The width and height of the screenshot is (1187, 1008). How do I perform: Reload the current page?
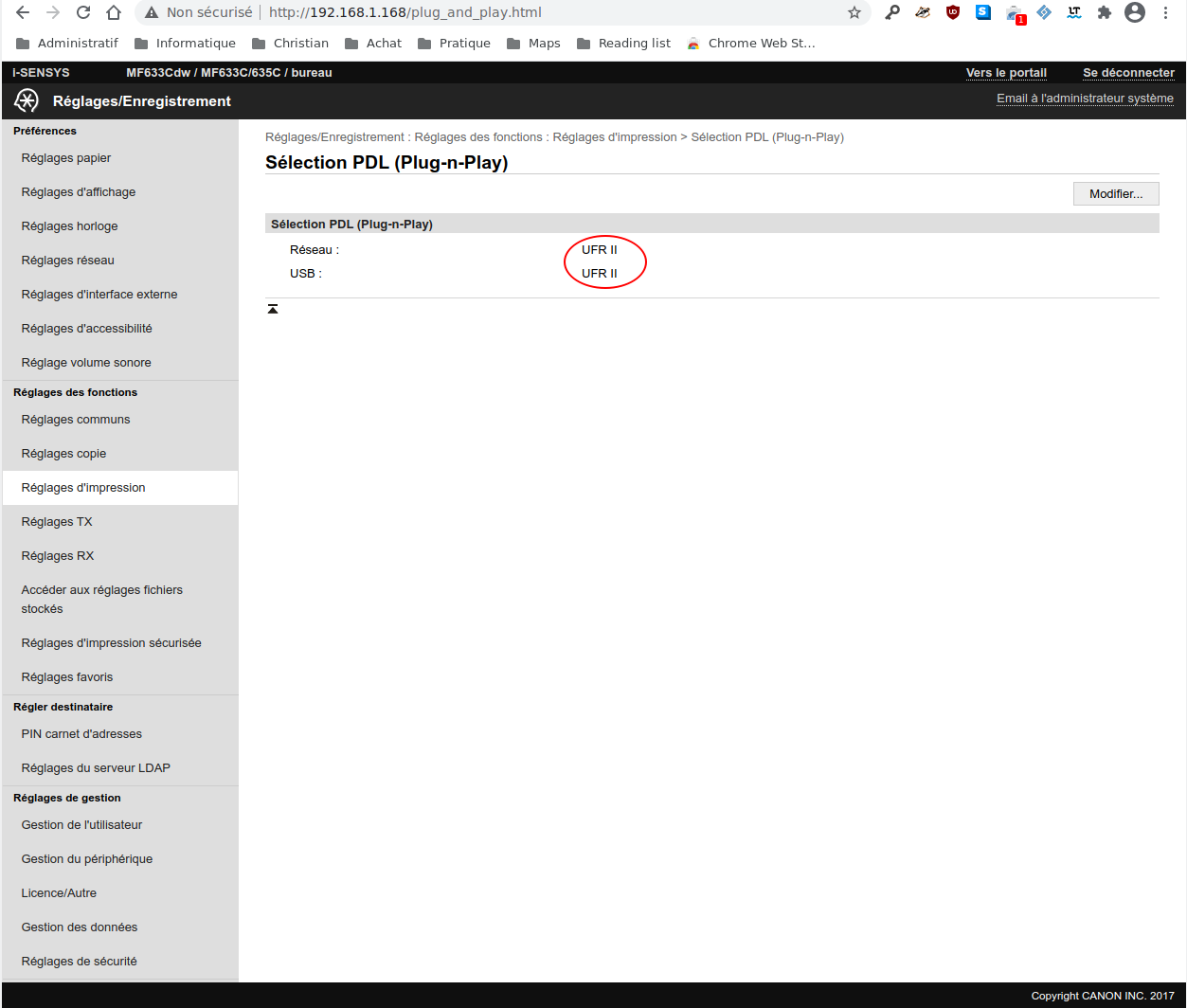point(83,13)
